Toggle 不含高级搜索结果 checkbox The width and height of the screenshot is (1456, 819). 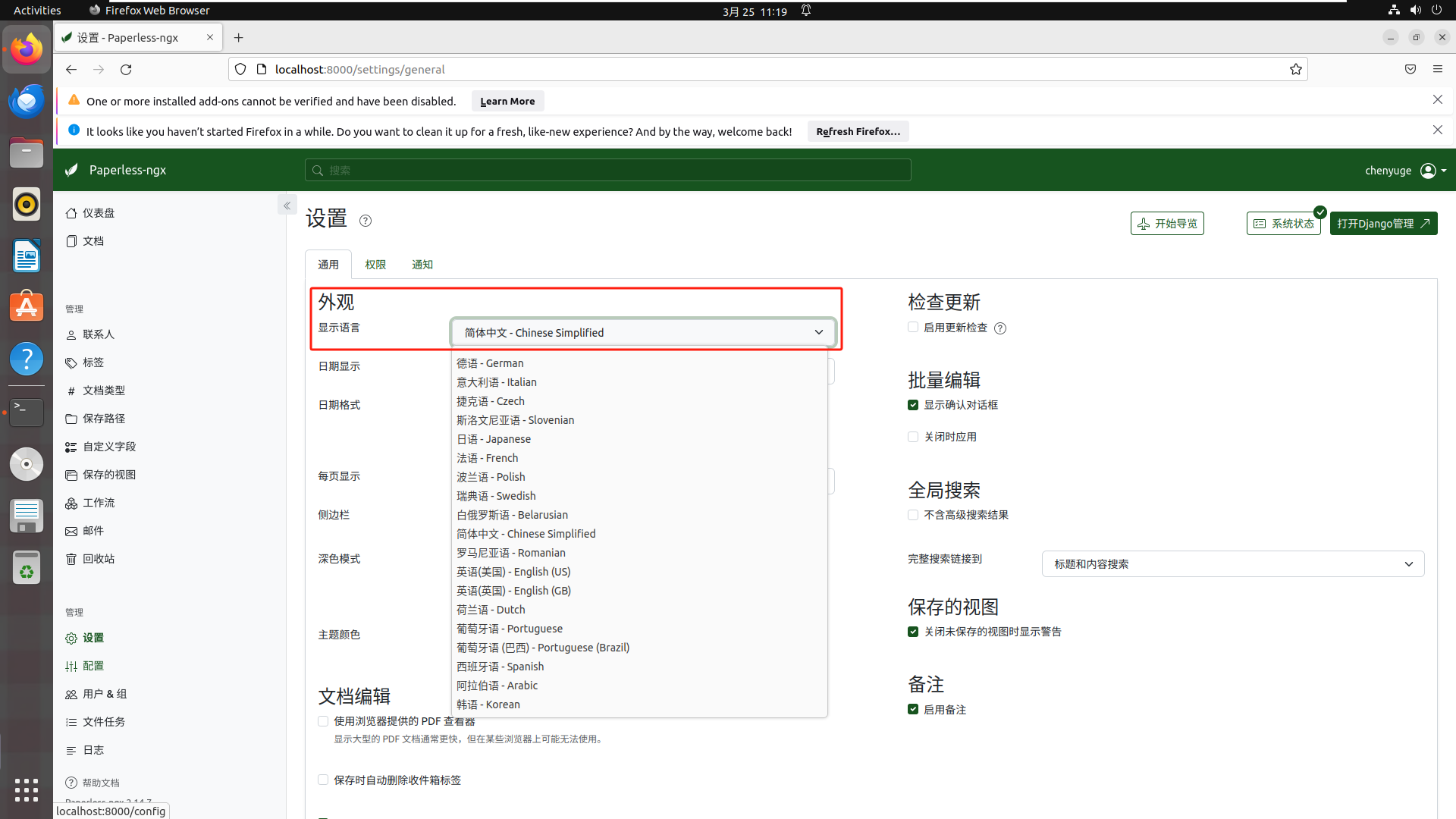point(913,515)
